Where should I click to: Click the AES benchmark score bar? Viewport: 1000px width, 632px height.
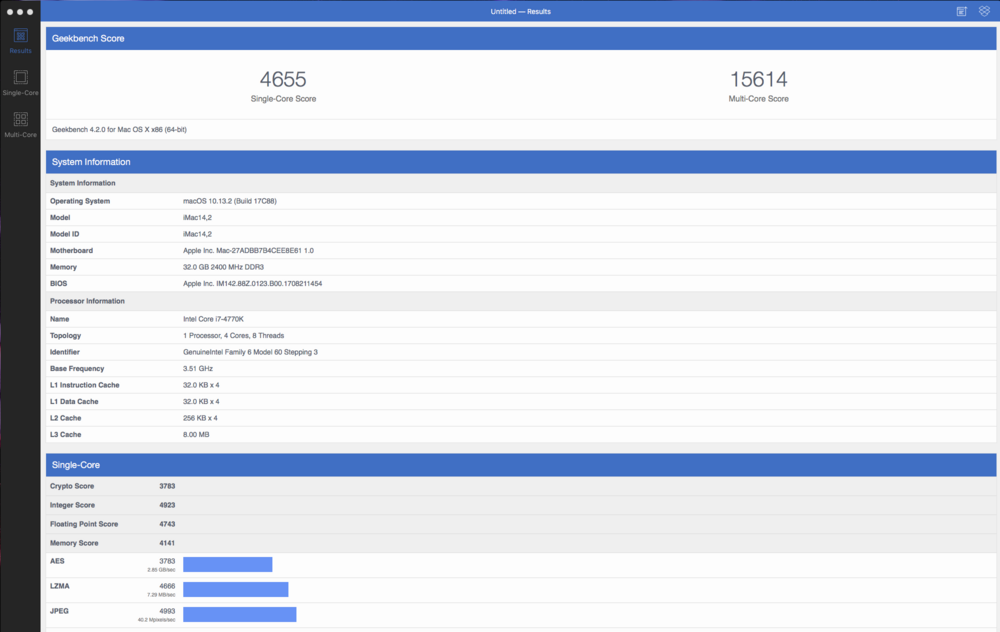pos(227,564)
